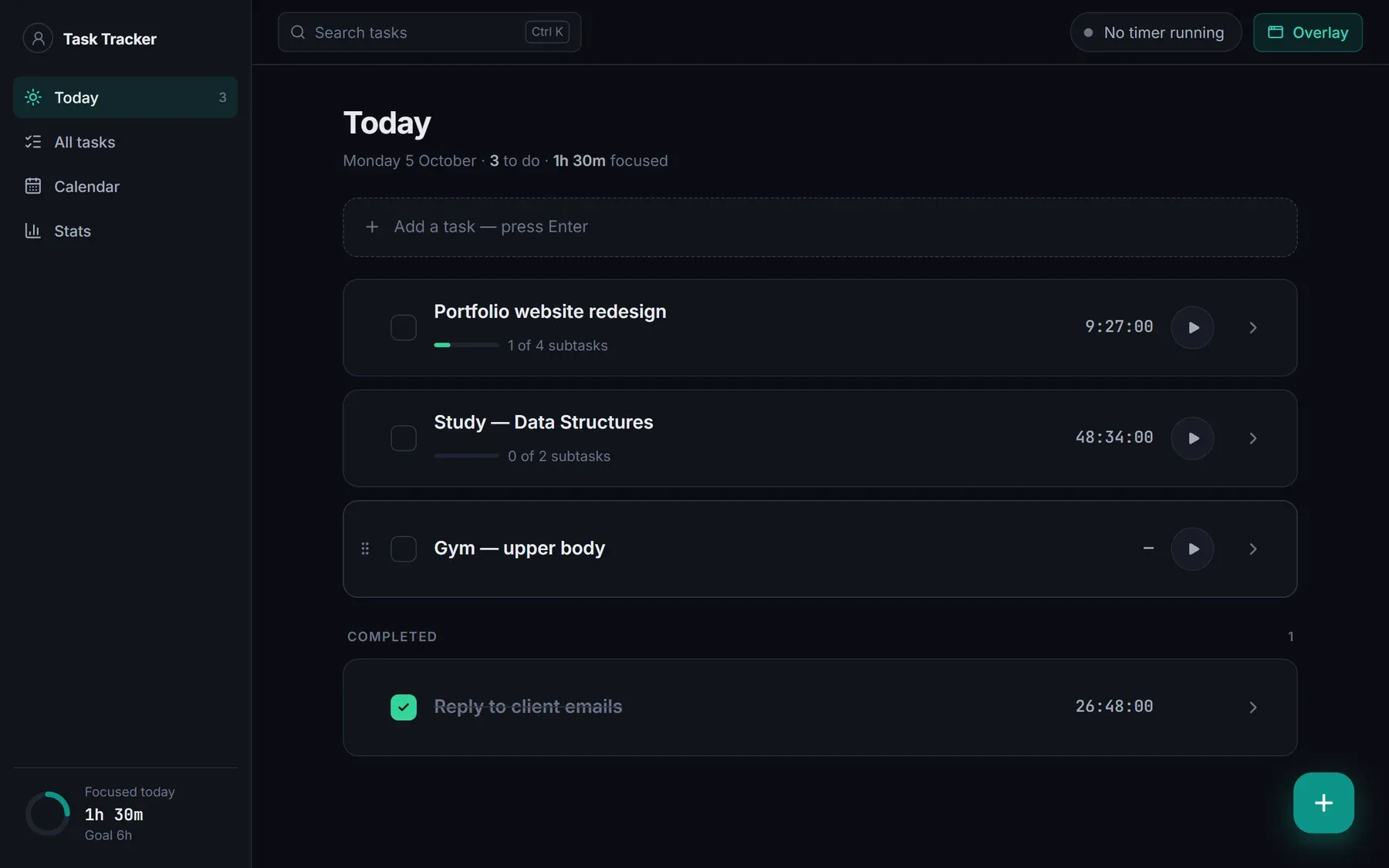The width and height of the screenshot is (1389, 868).
Task: Click the checklist icon next to All tasks
Action: [33, 142]
